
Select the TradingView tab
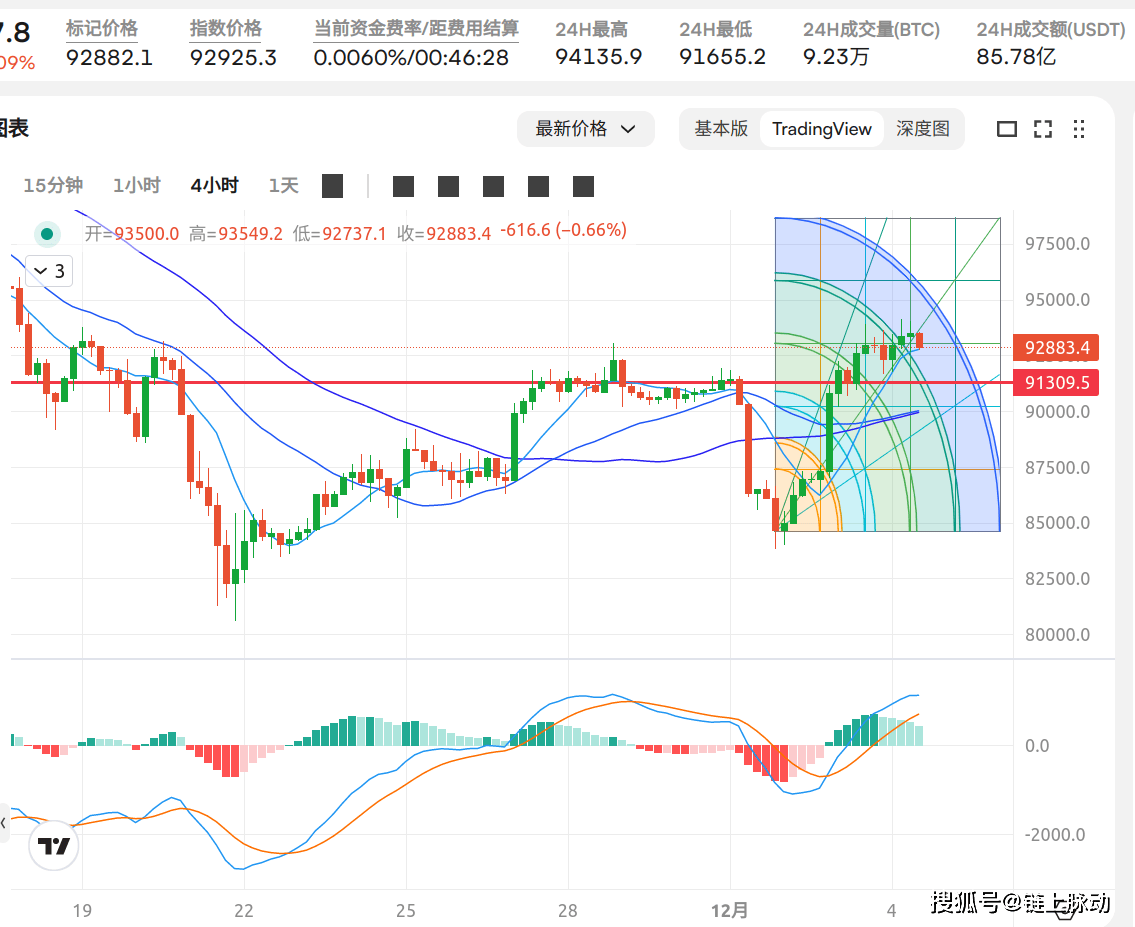(x=821, y=129)
